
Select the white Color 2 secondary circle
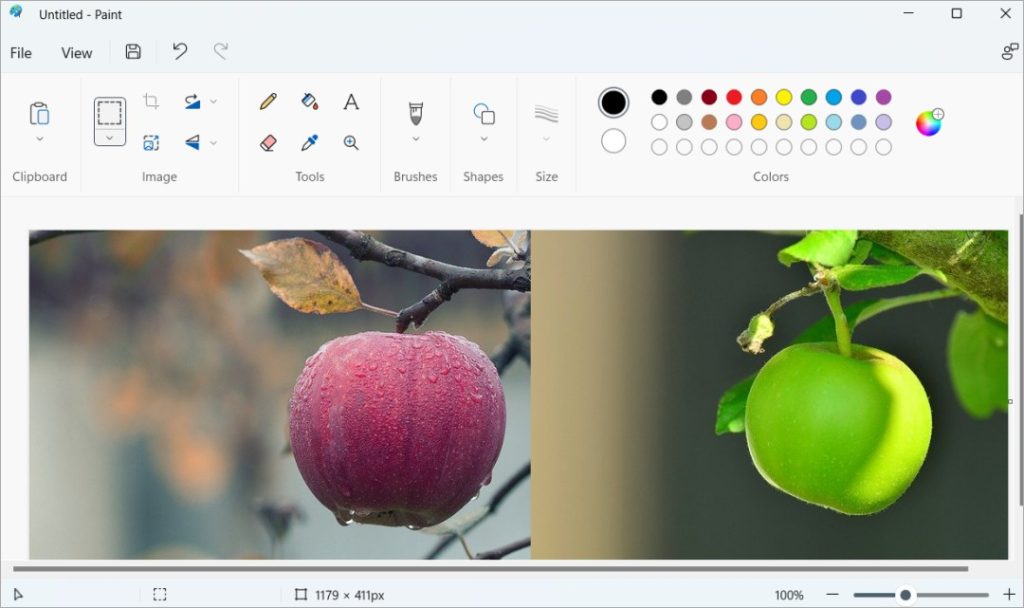tap(613, 141)
